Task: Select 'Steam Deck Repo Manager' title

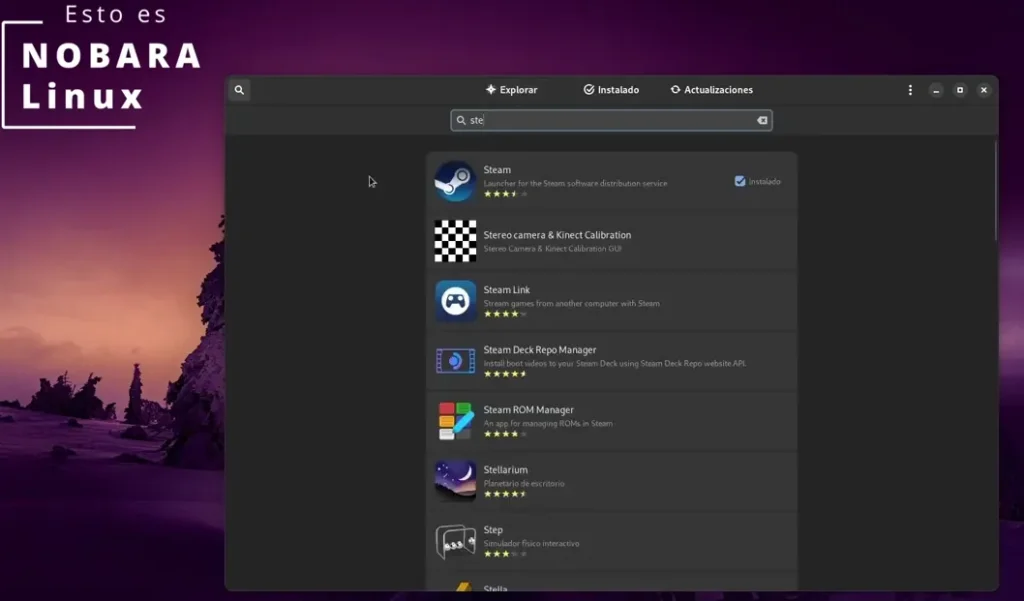Action: point(539,350)
